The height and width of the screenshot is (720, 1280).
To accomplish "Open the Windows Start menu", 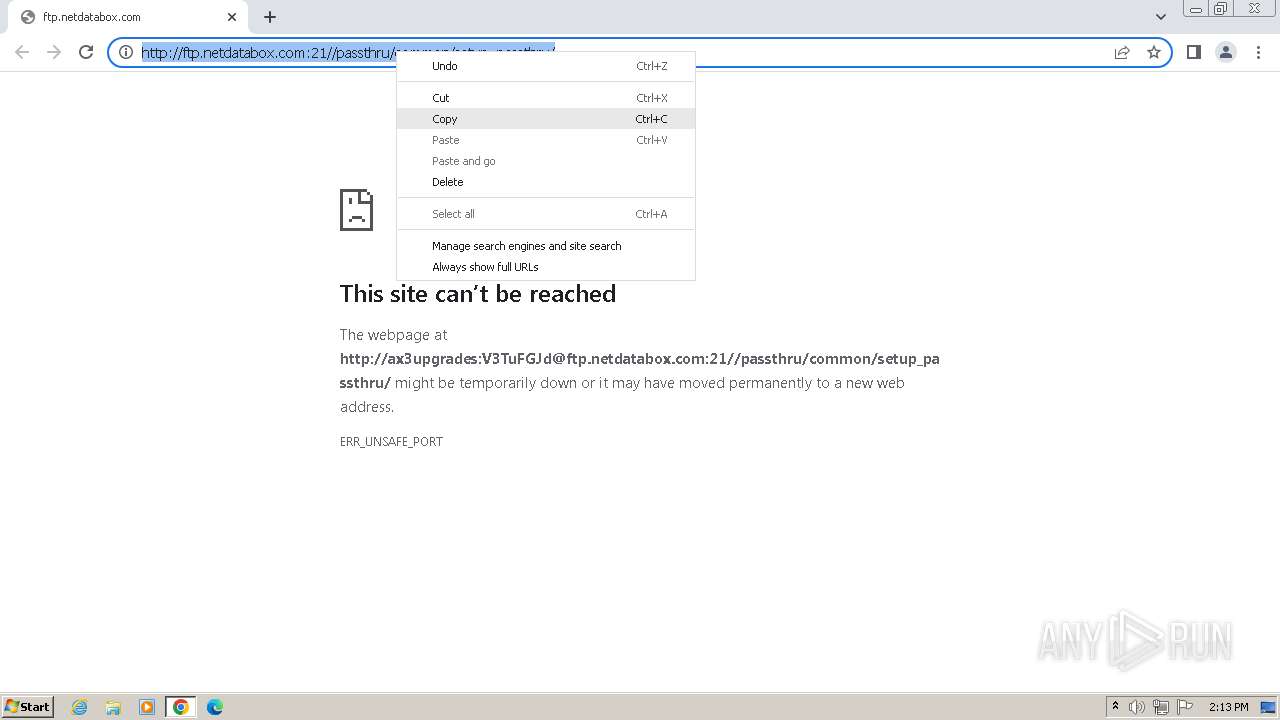I will point(28,706).
